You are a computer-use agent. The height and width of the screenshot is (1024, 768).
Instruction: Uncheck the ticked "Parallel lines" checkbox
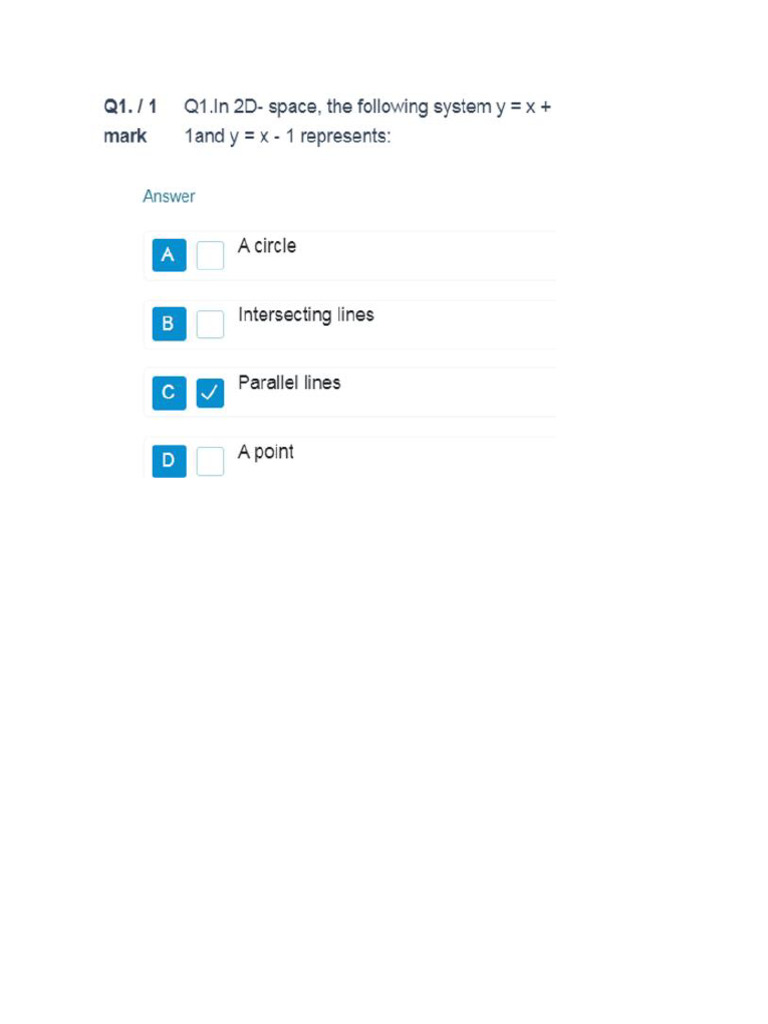pyautogui.click(x=210, y=392)
